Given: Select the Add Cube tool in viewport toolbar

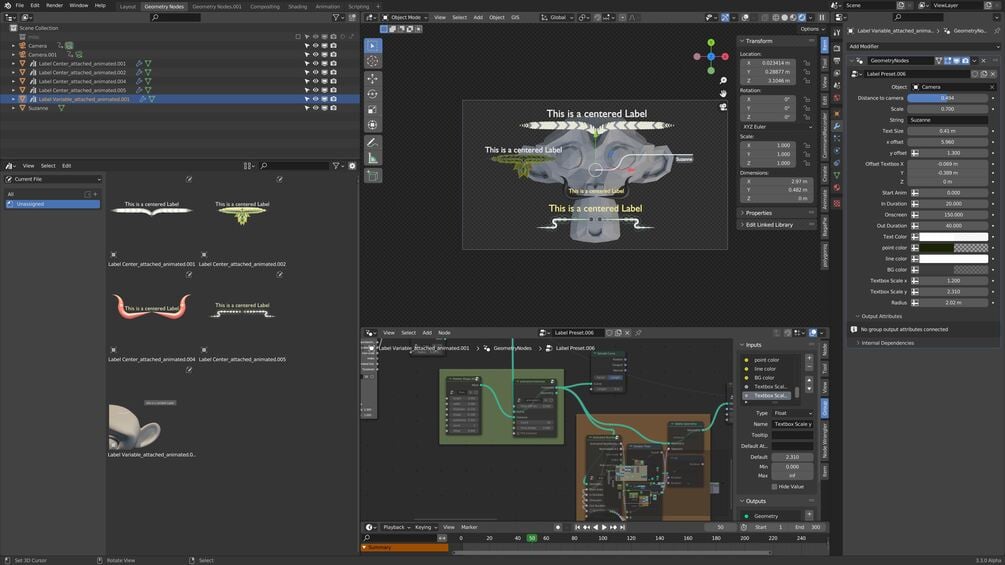Looking at the screenshot, I should (372, 175).
